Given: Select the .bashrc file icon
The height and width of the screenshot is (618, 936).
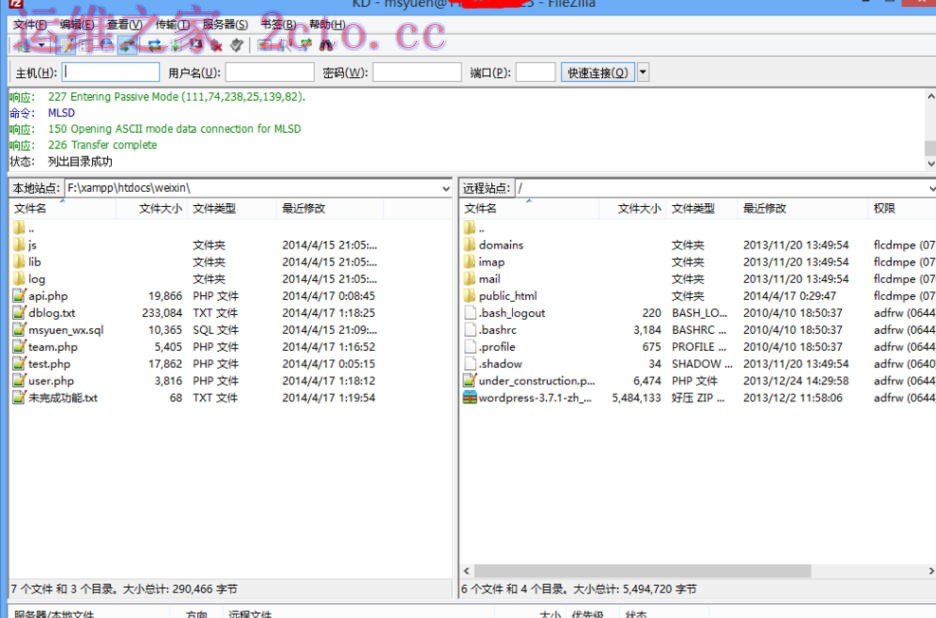Looking at the screenshot, I should point(470,330).
